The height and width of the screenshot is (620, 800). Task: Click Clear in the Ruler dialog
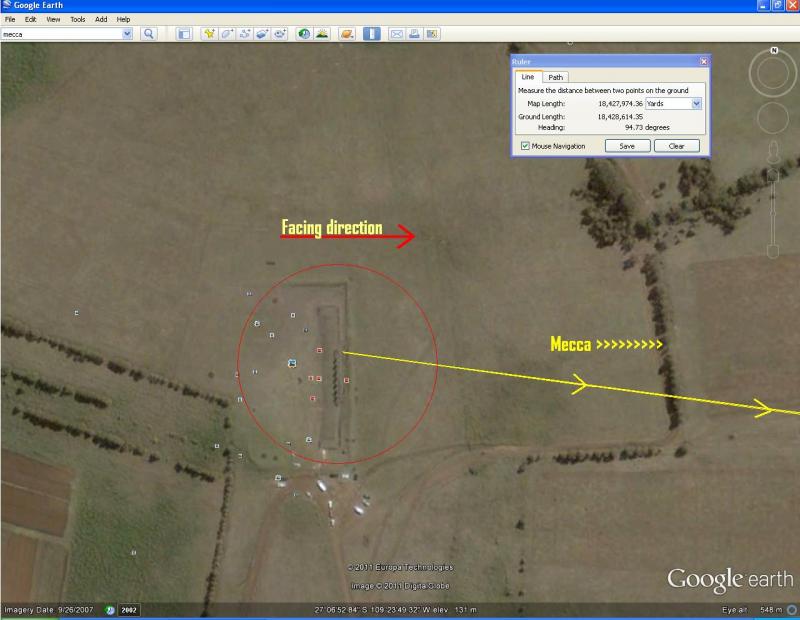[677, 146]
